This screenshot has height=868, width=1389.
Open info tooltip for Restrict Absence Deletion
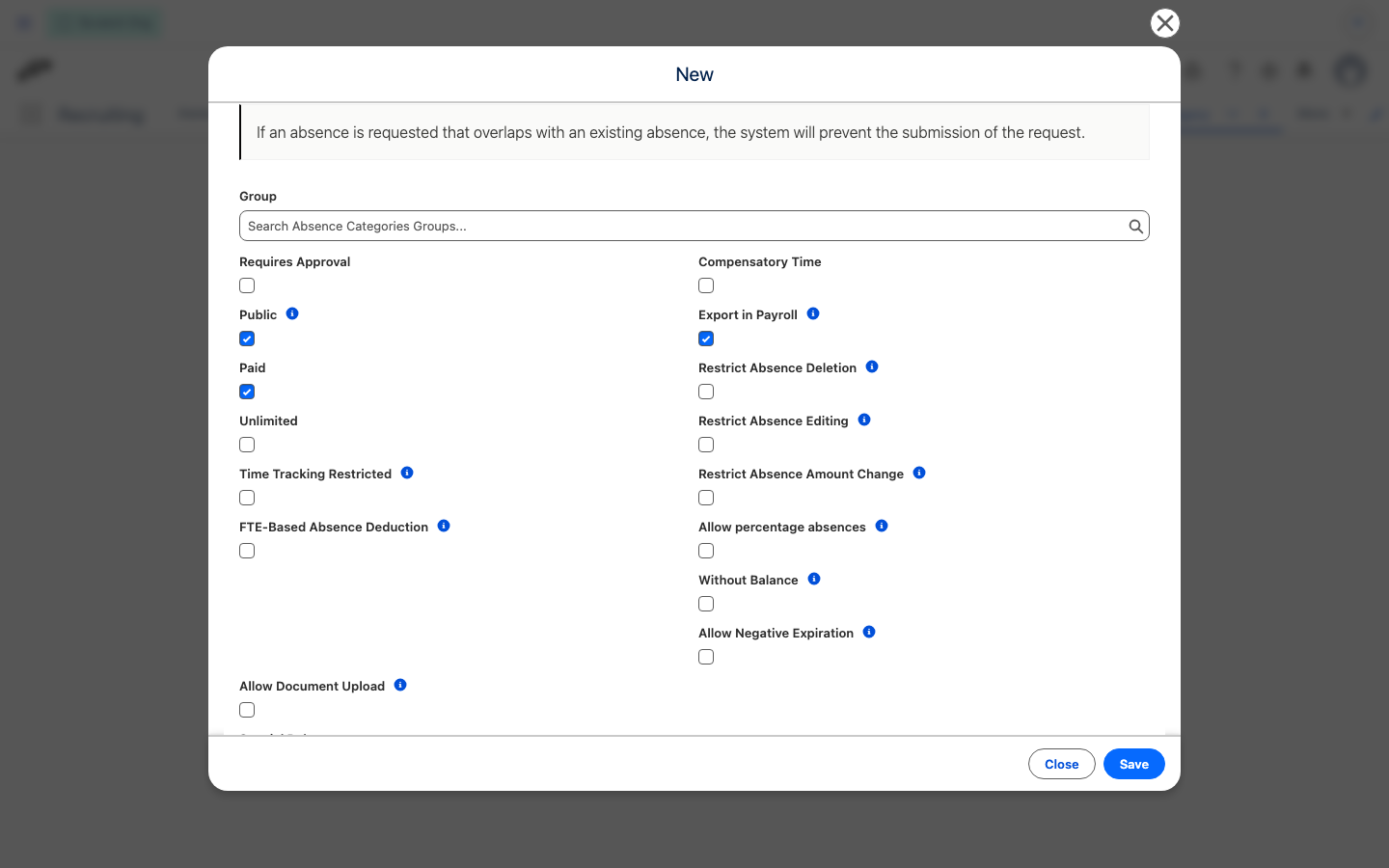[872, 366]
